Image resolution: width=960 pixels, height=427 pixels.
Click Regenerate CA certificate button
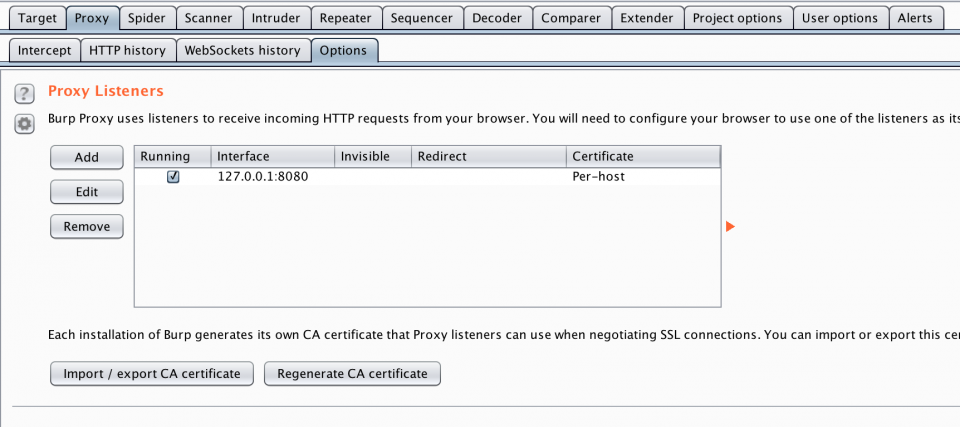click(x=352, y=374)
